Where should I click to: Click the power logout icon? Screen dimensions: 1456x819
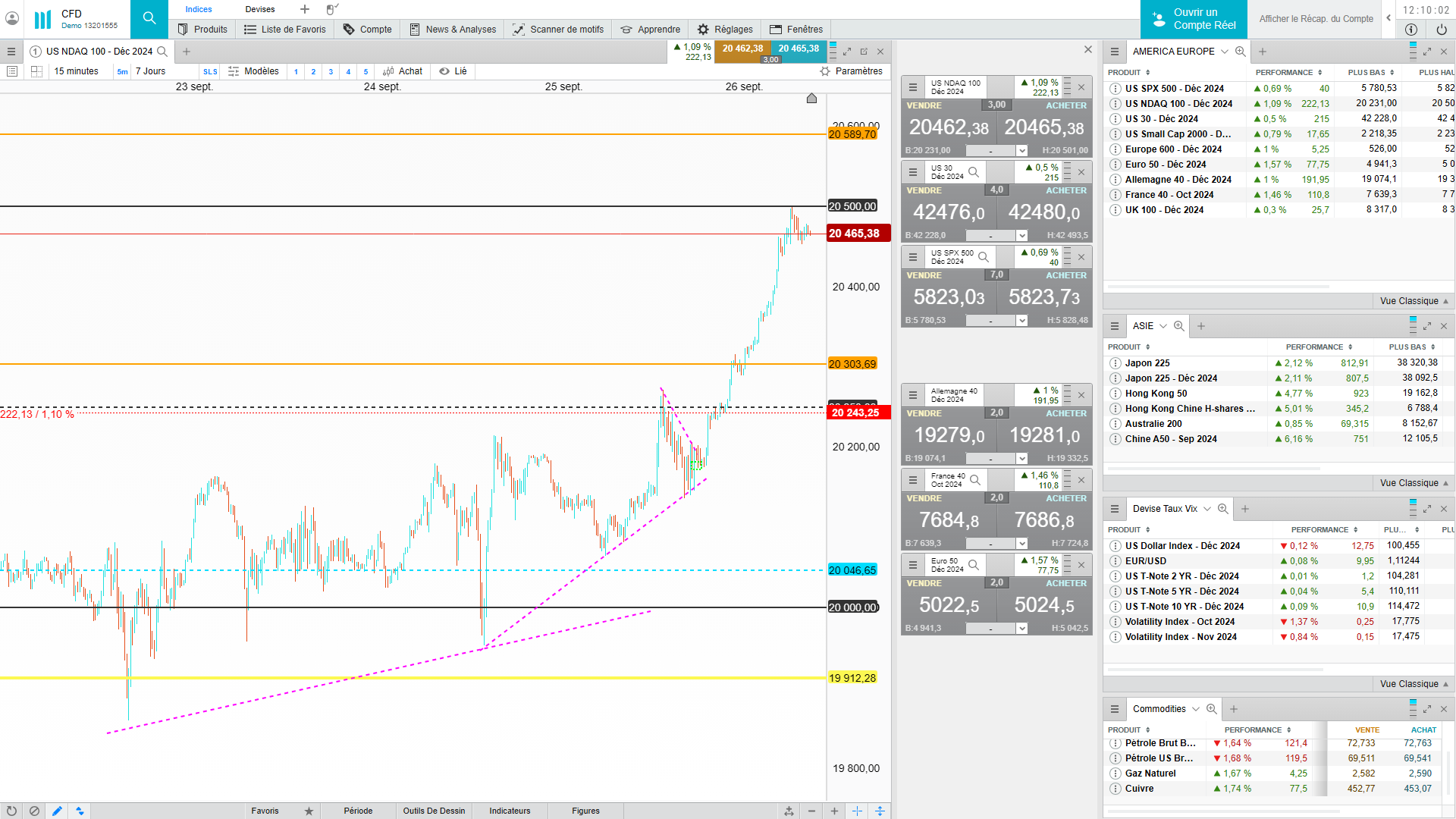click(x=1441, y=29)
